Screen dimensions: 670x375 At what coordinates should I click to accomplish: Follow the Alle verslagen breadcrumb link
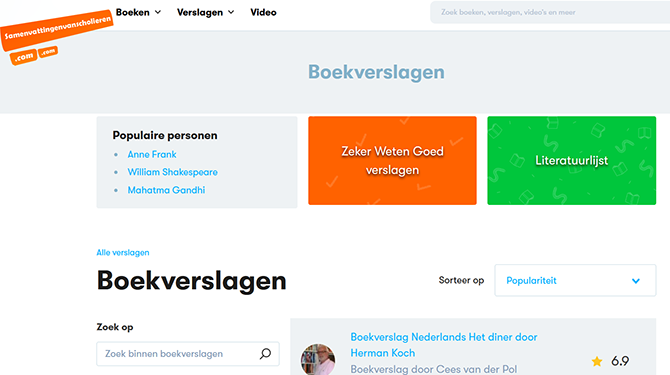(x=123, y=252)
